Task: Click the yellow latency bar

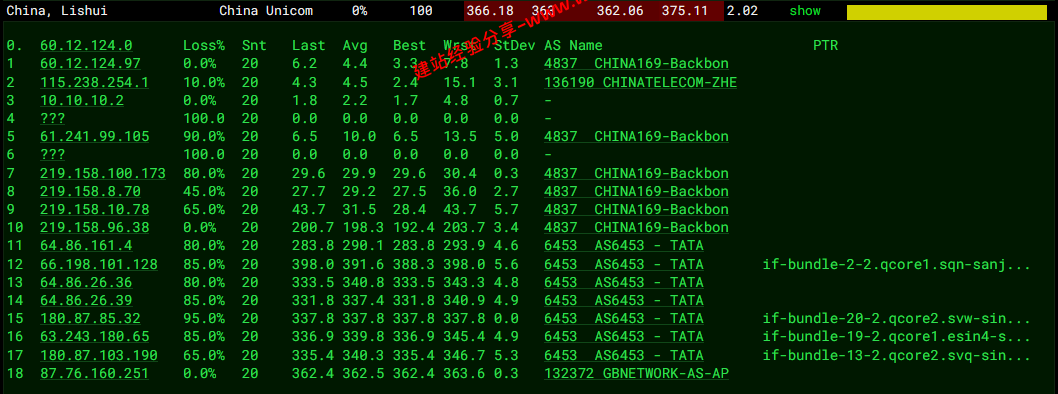Action: tap(947, 12)
